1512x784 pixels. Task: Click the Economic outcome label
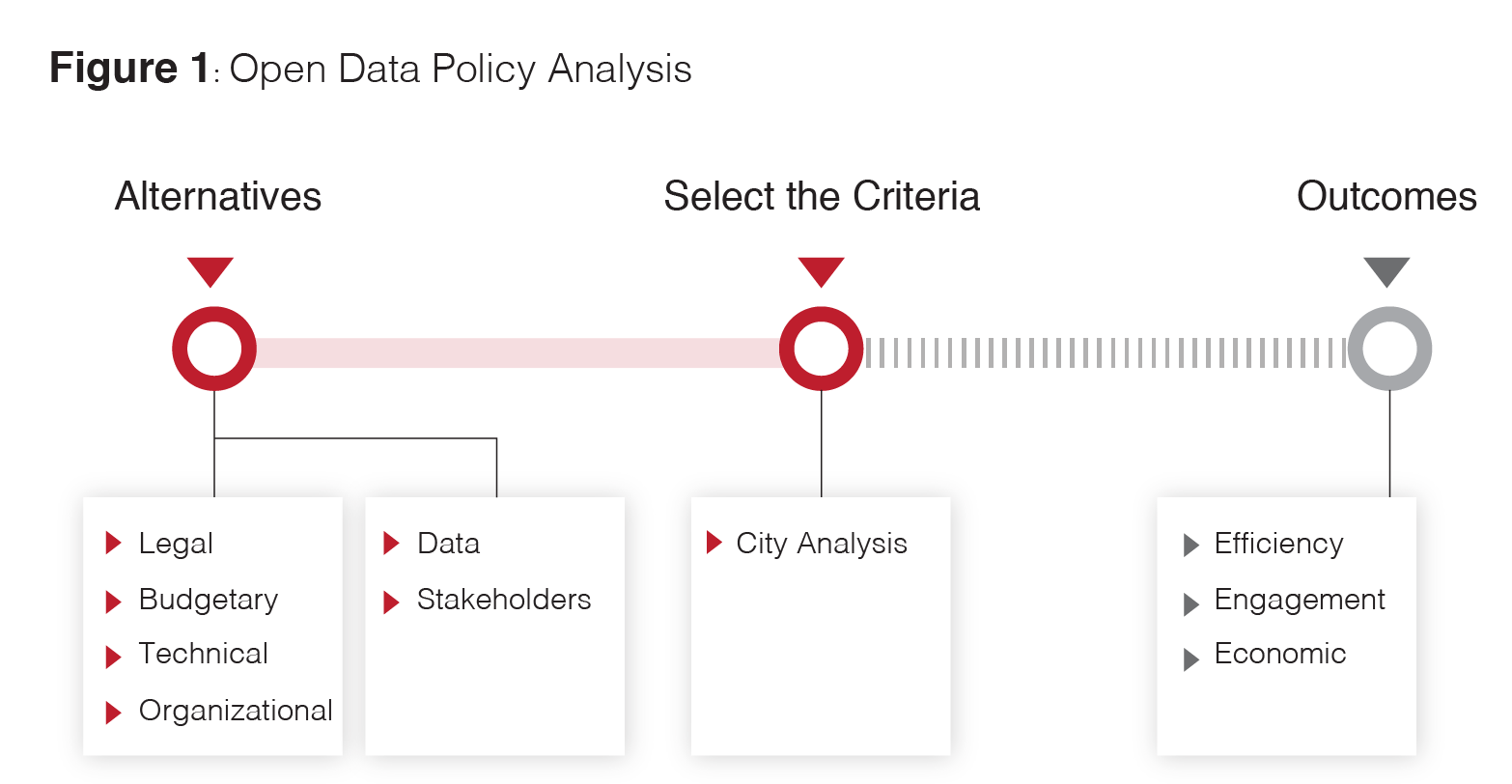[1280, 654]
